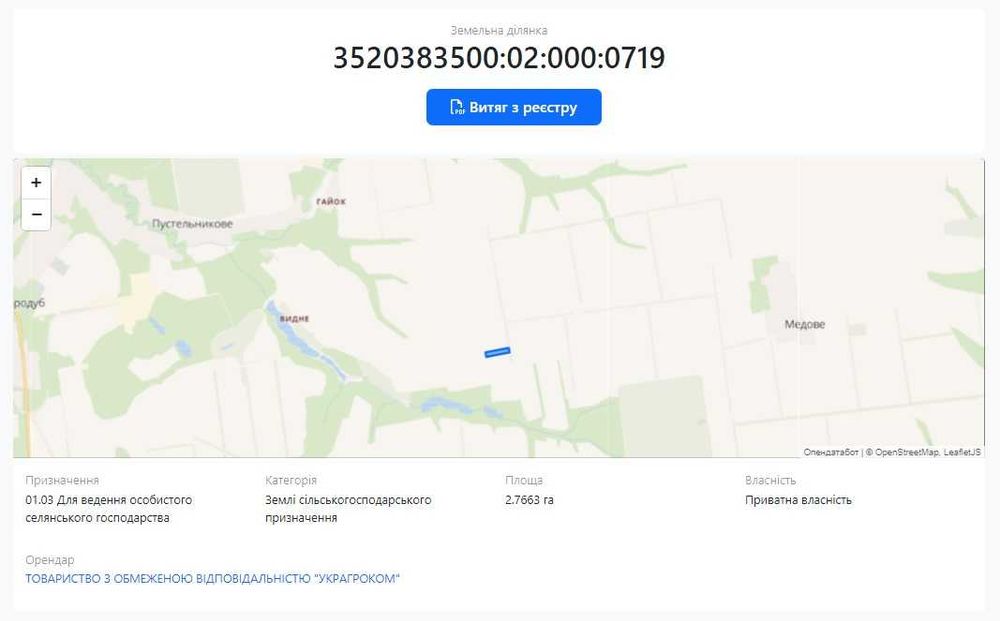Viewport: 1000px width, 621px height.
Task: Zoom in on the map
Action: click(36, 182)
